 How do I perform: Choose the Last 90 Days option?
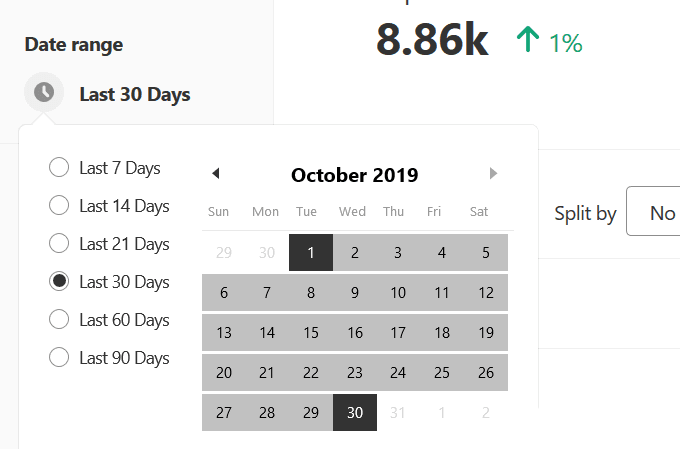(x=59, y=358)
